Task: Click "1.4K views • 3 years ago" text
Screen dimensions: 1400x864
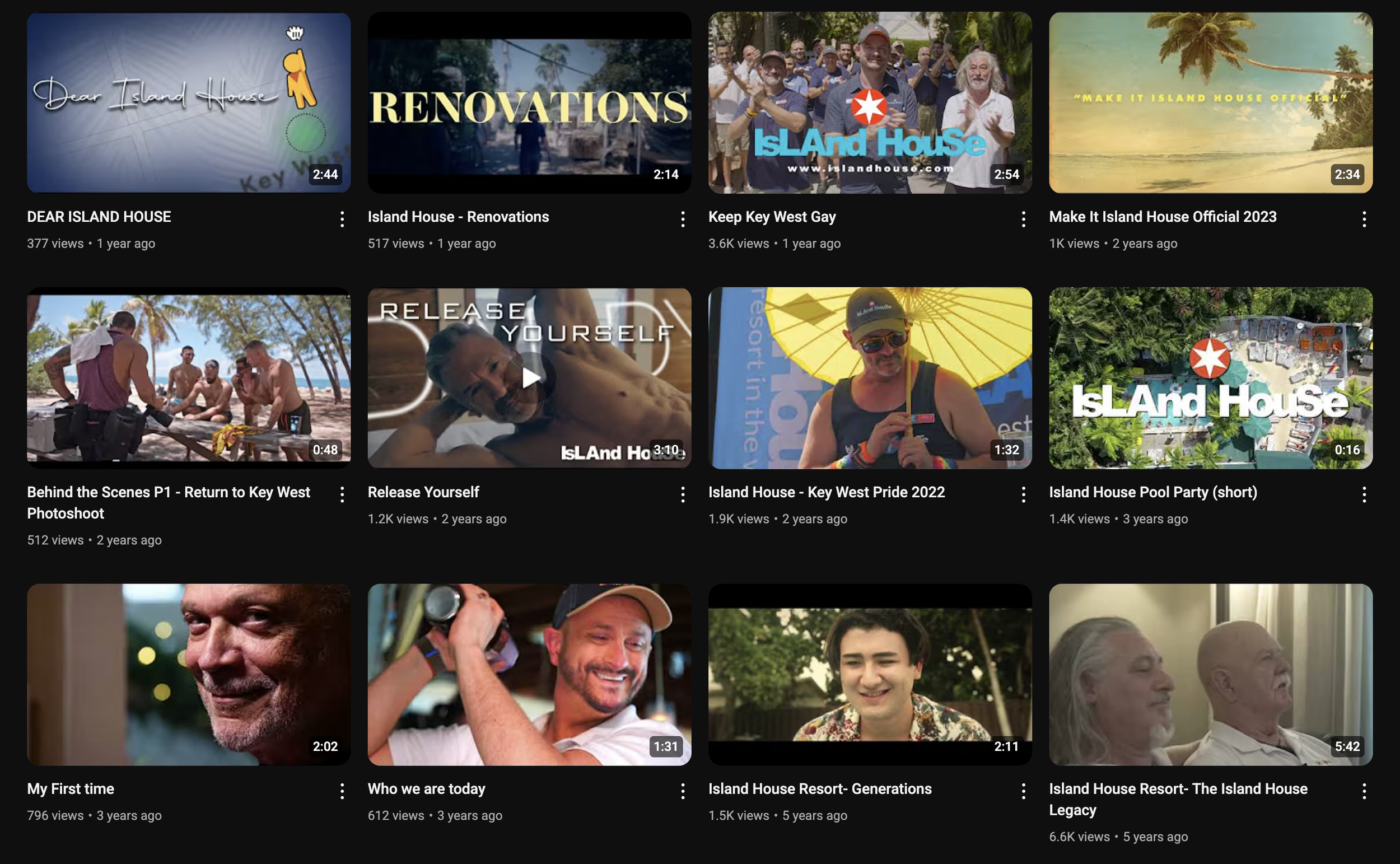Action: click(1118, 519)
